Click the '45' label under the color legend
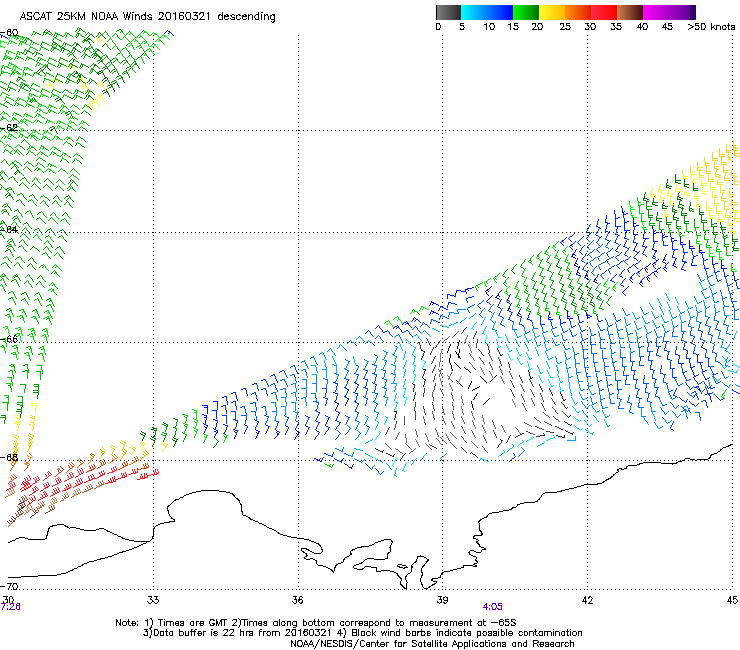The width and height of the screenshot is (740, 650). [667, 27]
